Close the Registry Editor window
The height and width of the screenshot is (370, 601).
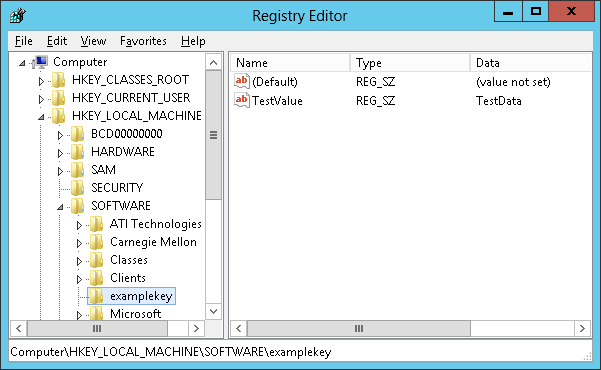[571, 11]
